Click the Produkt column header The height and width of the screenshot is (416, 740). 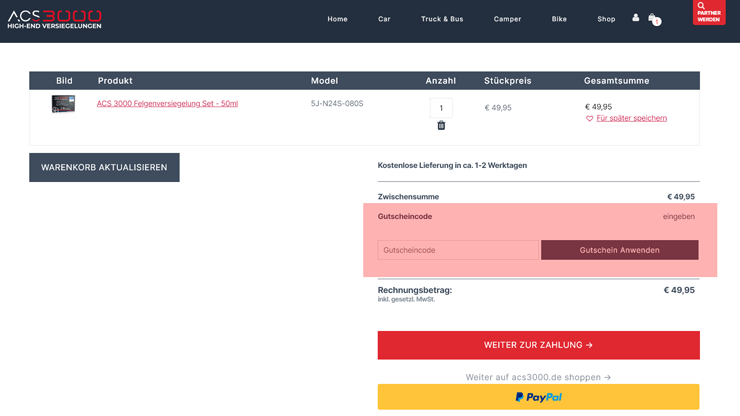pos(115,81)
